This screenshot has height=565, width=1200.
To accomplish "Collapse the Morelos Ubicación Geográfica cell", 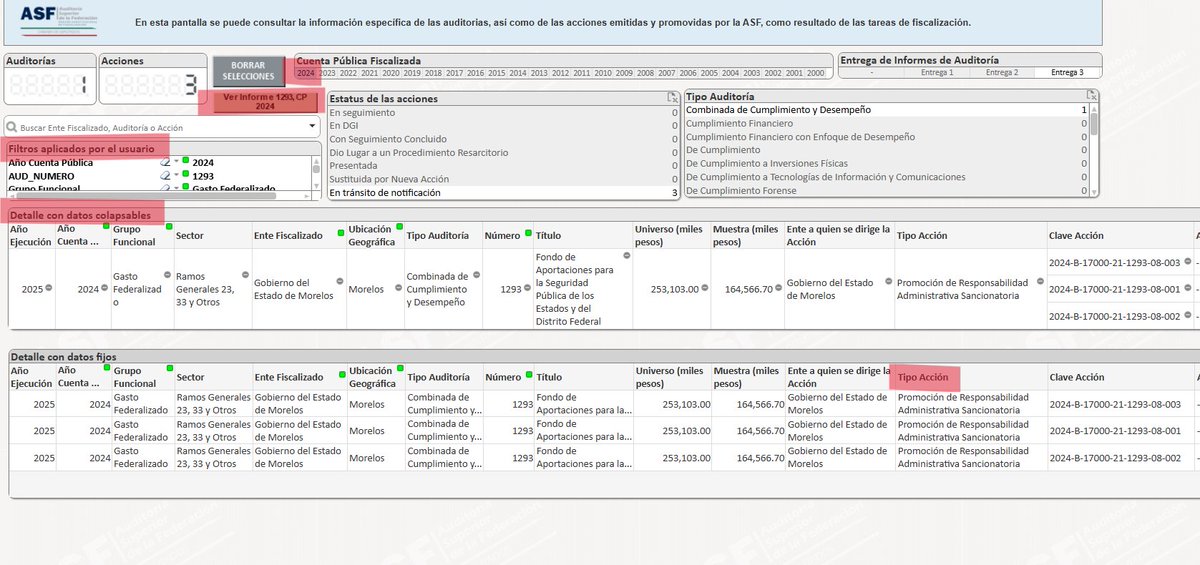I will (398, 288).
